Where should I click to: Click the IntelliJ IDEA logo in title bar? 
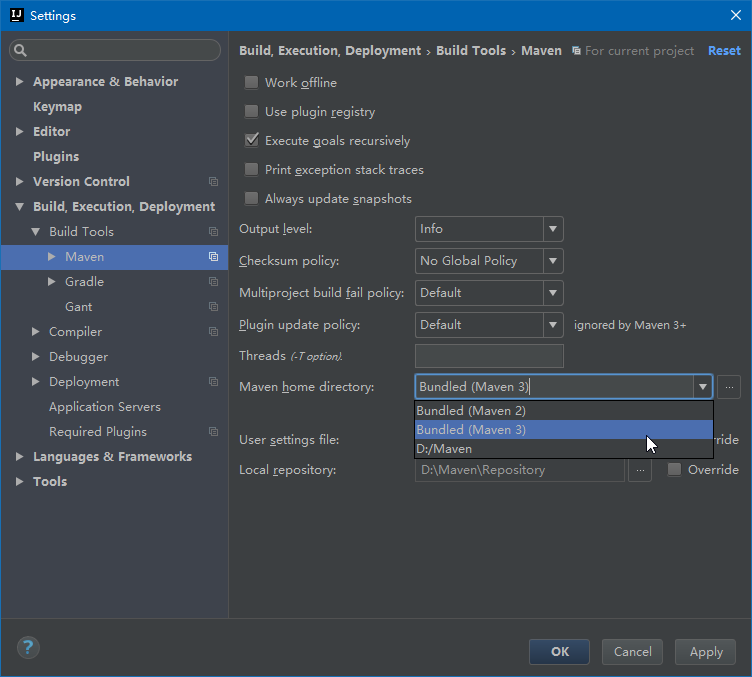tap(17, 15)
